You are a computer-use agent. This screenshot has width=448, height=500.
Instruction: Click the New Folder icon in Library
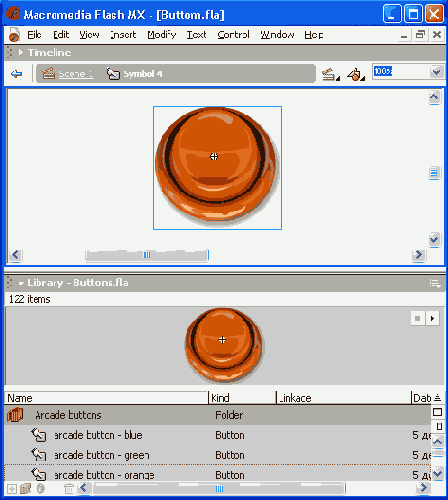(26, 489)
